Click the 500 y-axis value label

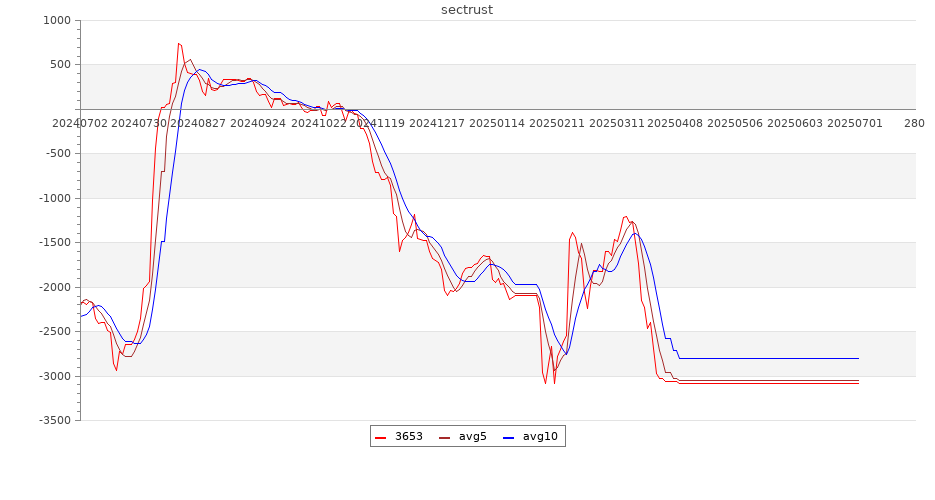click(60, 65)
